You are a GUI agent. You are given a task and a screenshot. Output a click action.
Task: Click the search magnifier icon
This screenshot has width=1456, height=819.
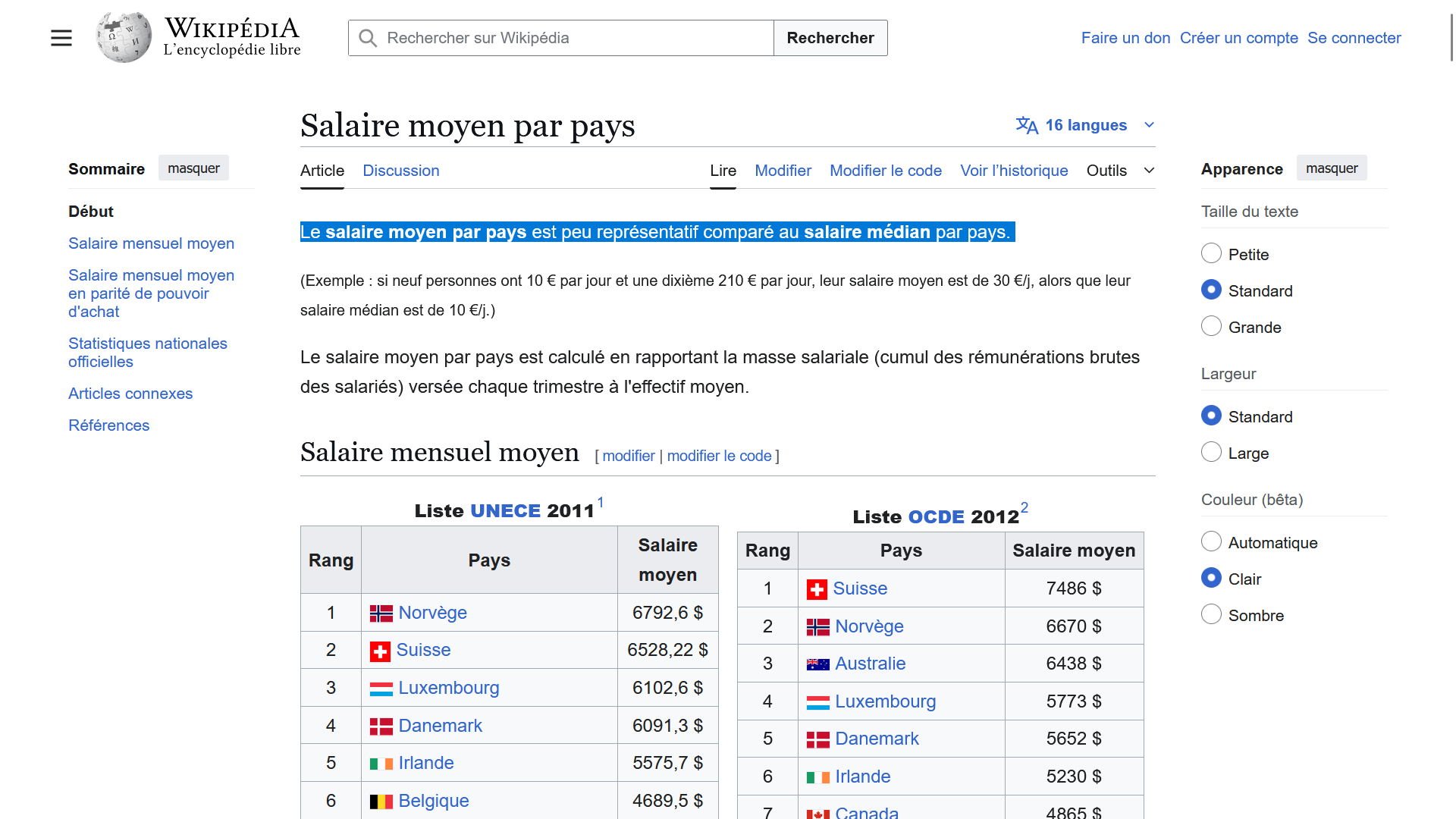[x=368, y=38]
